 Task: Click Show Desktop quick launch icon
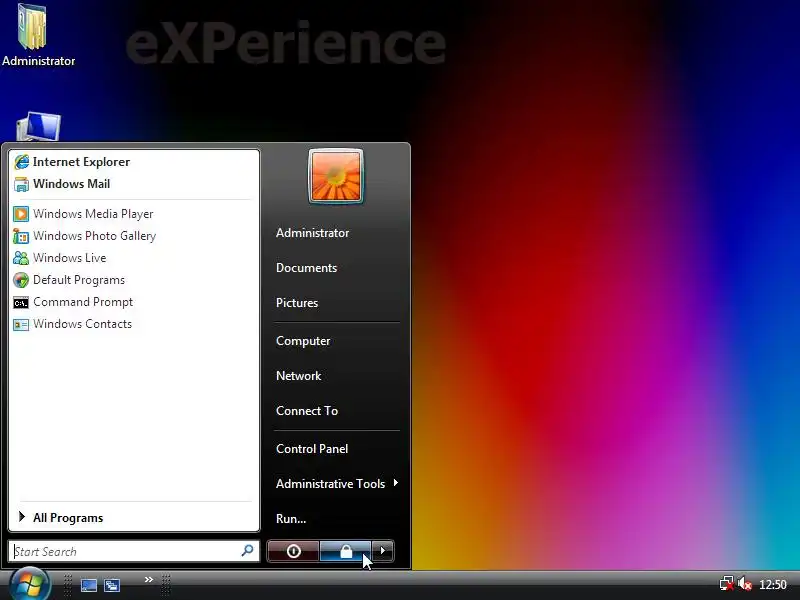tap(89, 585)
